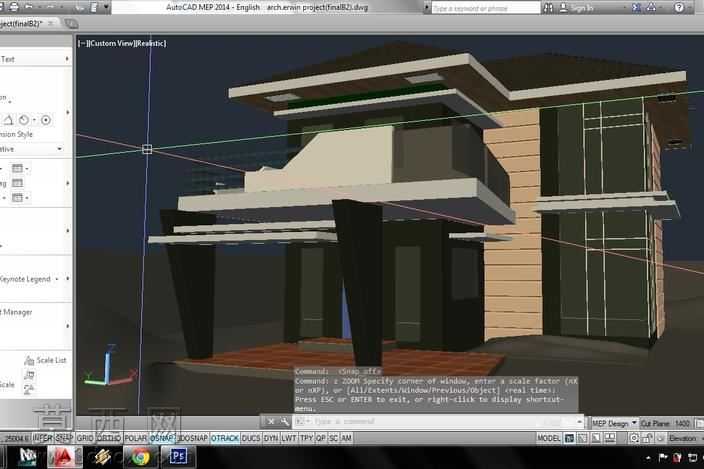Open the Keynote Legend dropdown arrow

[x=57, y=279]
